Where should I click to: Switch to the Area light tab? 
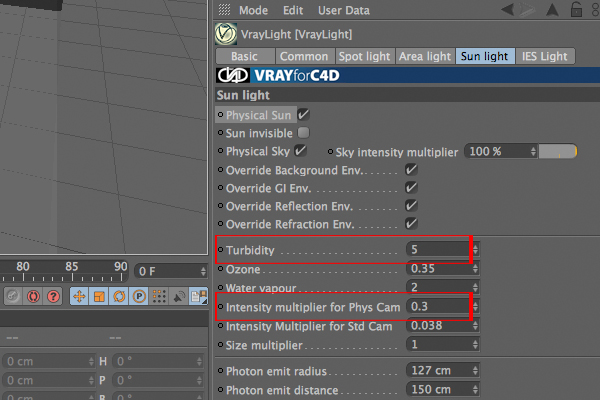(x=425, y=56)
